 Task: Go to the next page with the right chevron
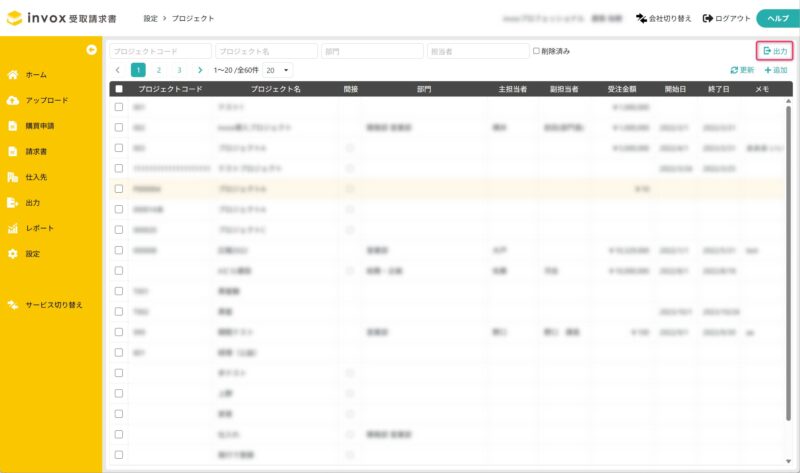(x=200, y=70)
